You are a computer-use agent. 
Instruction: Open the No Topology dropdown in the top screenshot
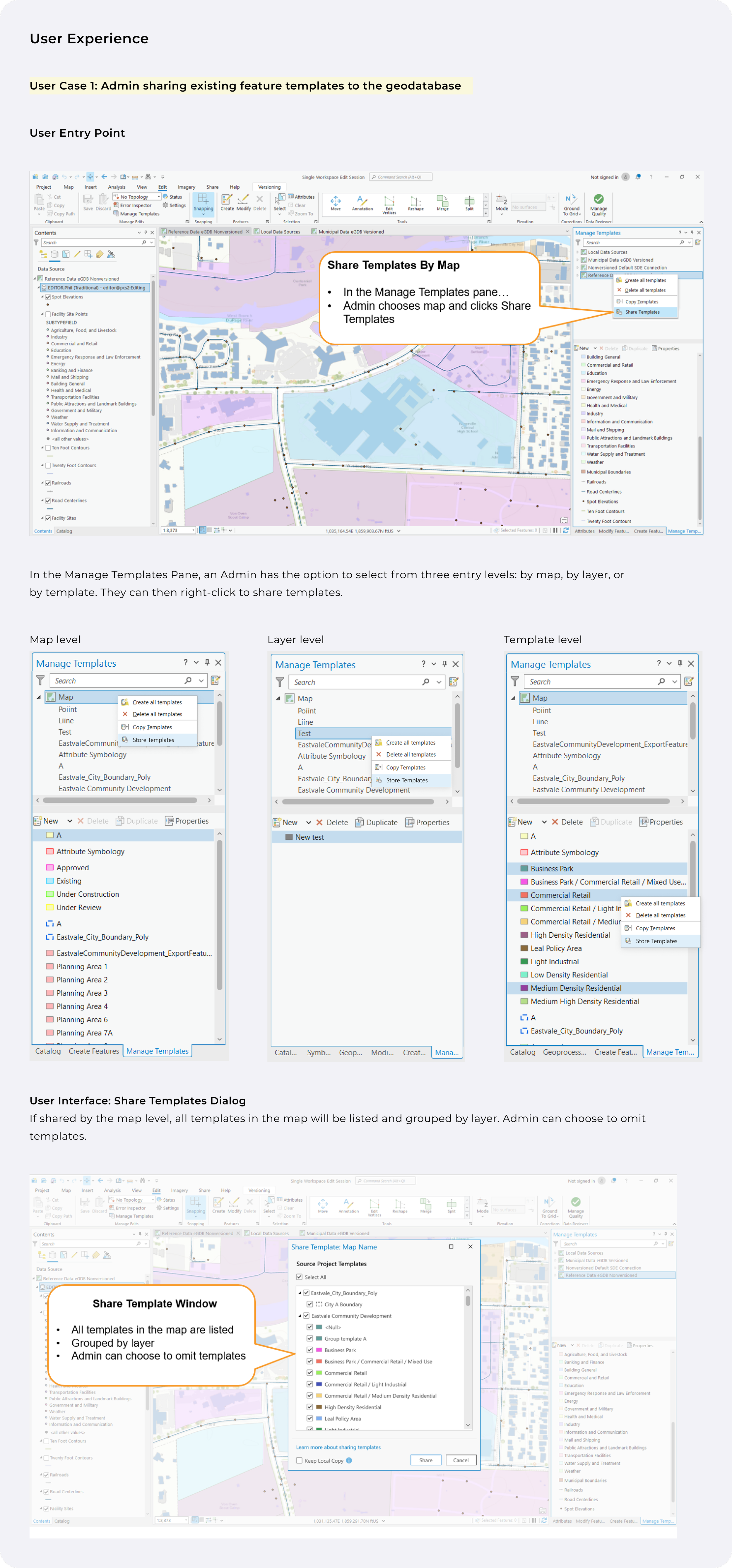coord(137,197)
